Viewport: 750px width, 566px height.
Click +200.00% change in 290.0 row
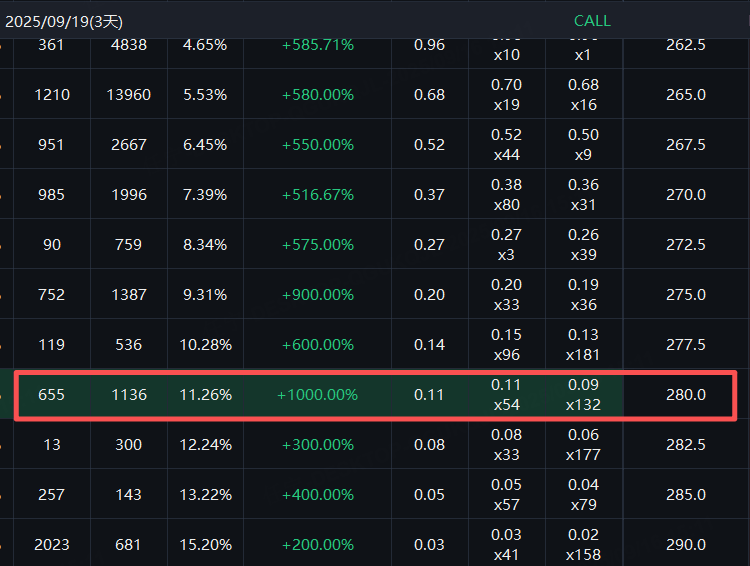pyautogui.click(x=317, y=545)
